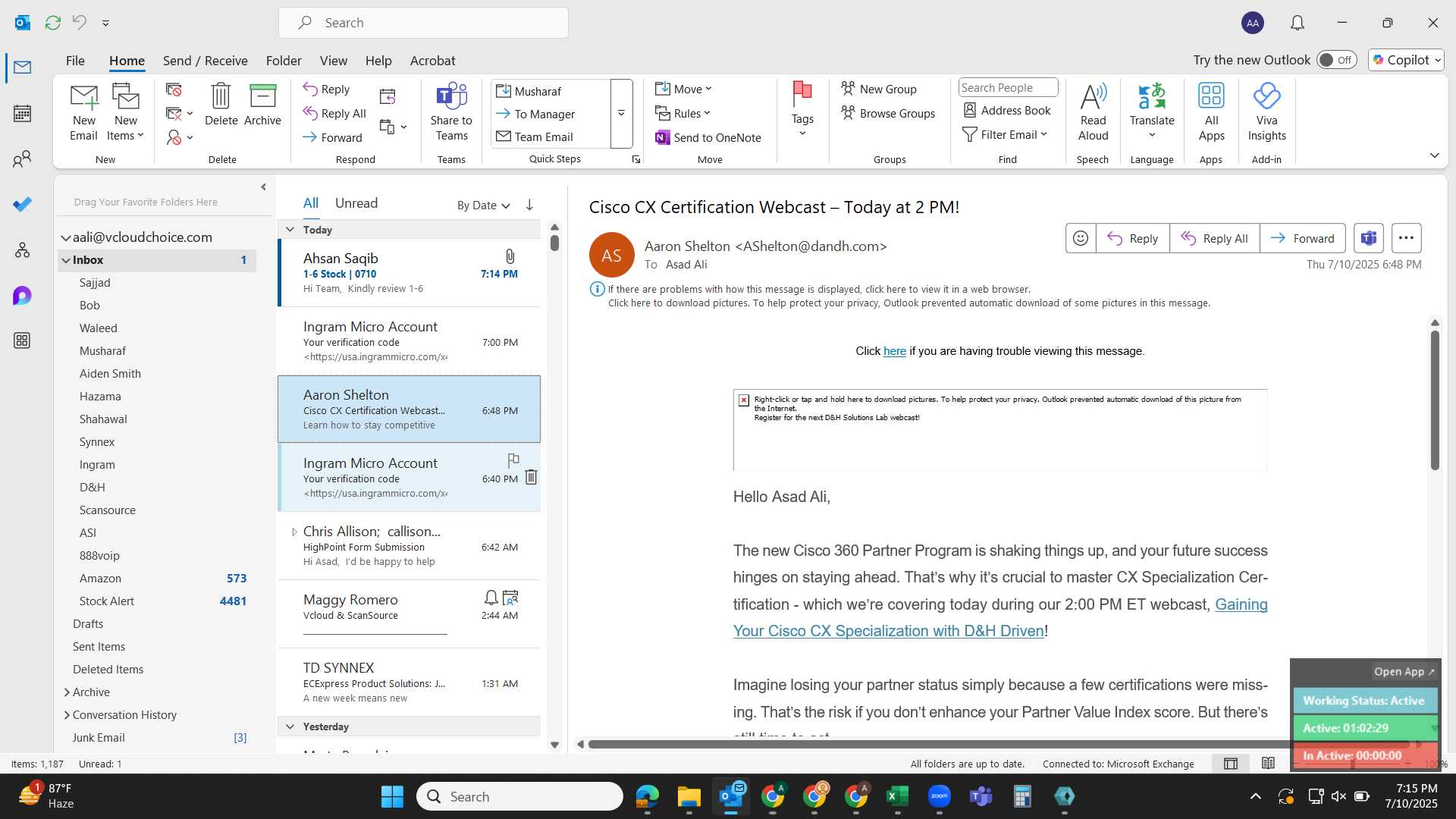This screenshot has height=819, width=1456.
Task: Select the Stock Alert folder
Action: tap(107, 601)
